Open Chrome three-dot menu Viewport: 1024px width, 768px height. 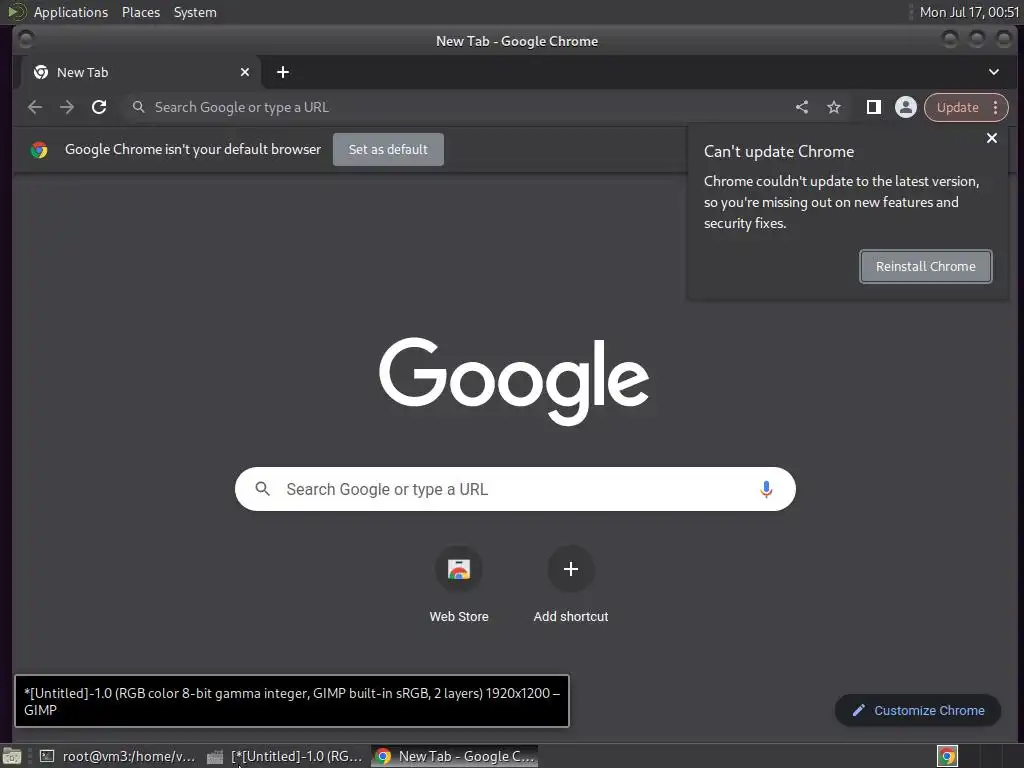995,107
